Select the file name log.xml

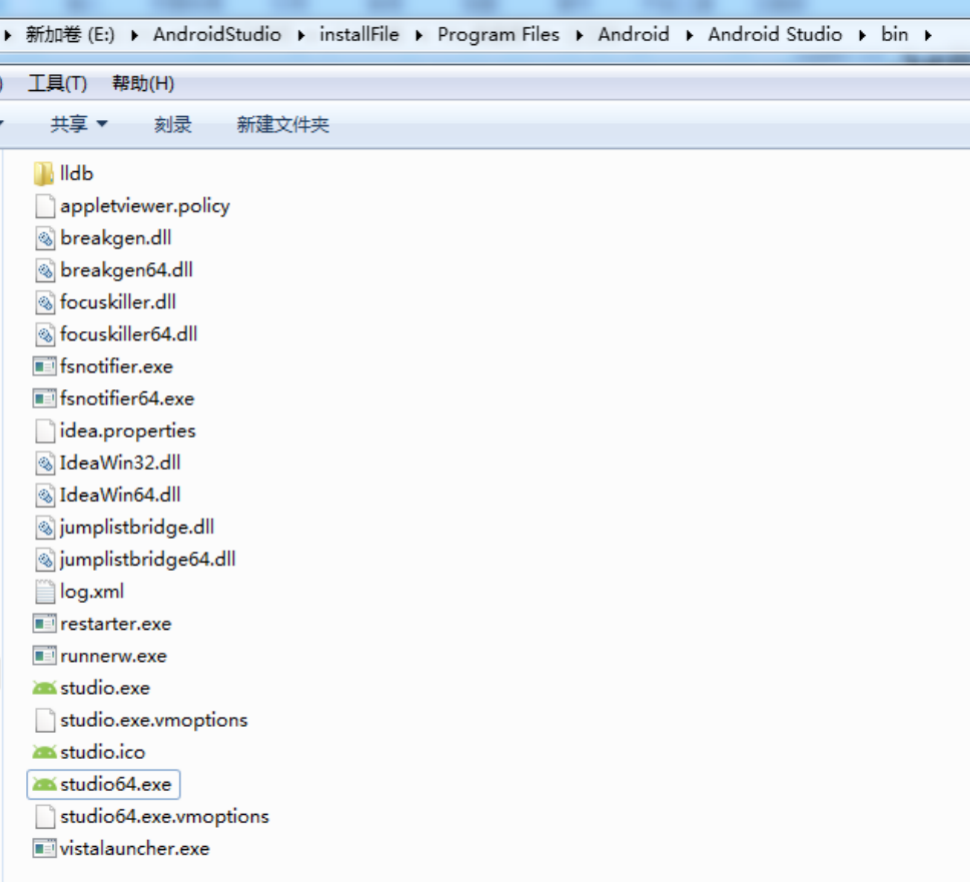[92, 592]
